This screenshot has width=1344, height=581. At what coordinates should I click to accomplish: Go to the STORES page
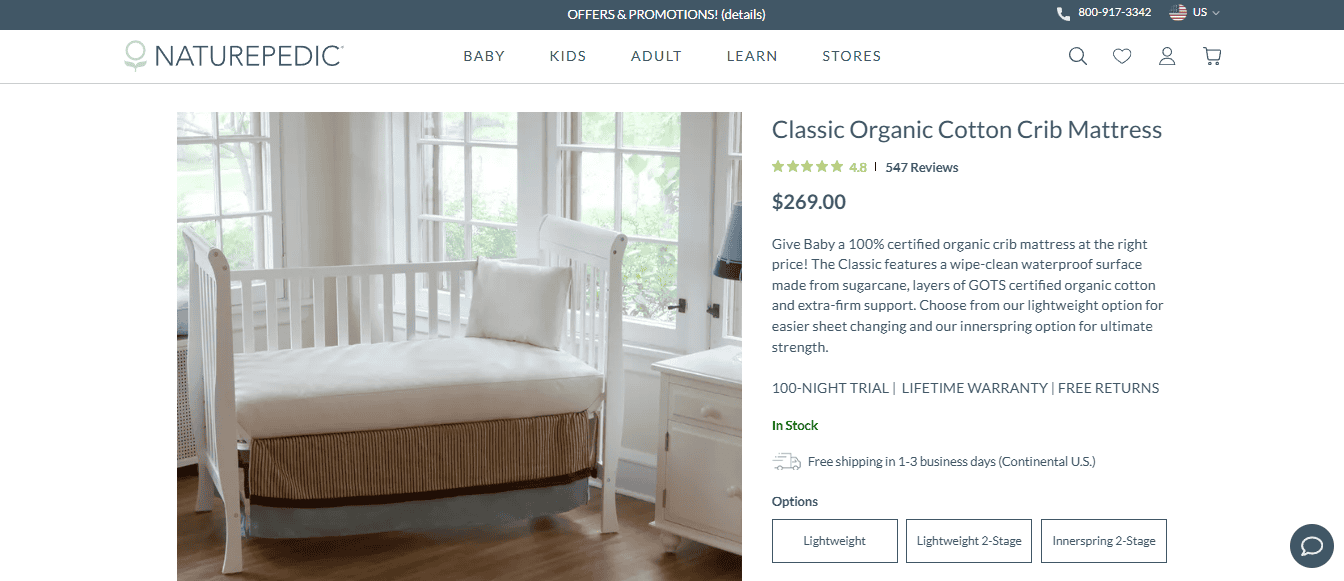[851, 56]
